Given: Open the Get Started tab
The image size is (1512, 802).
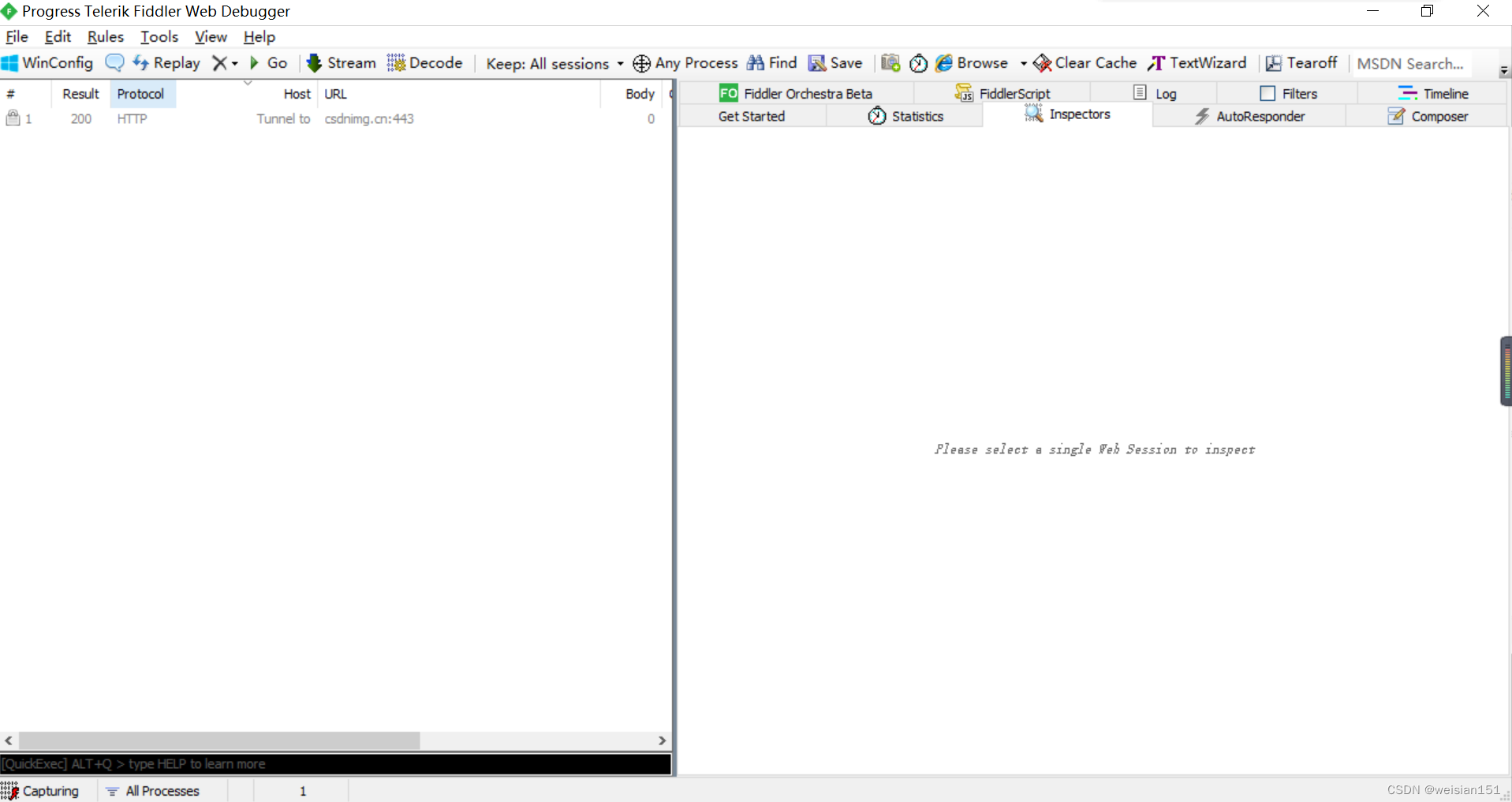Looking at the screenshot, I should pos(752,117).
